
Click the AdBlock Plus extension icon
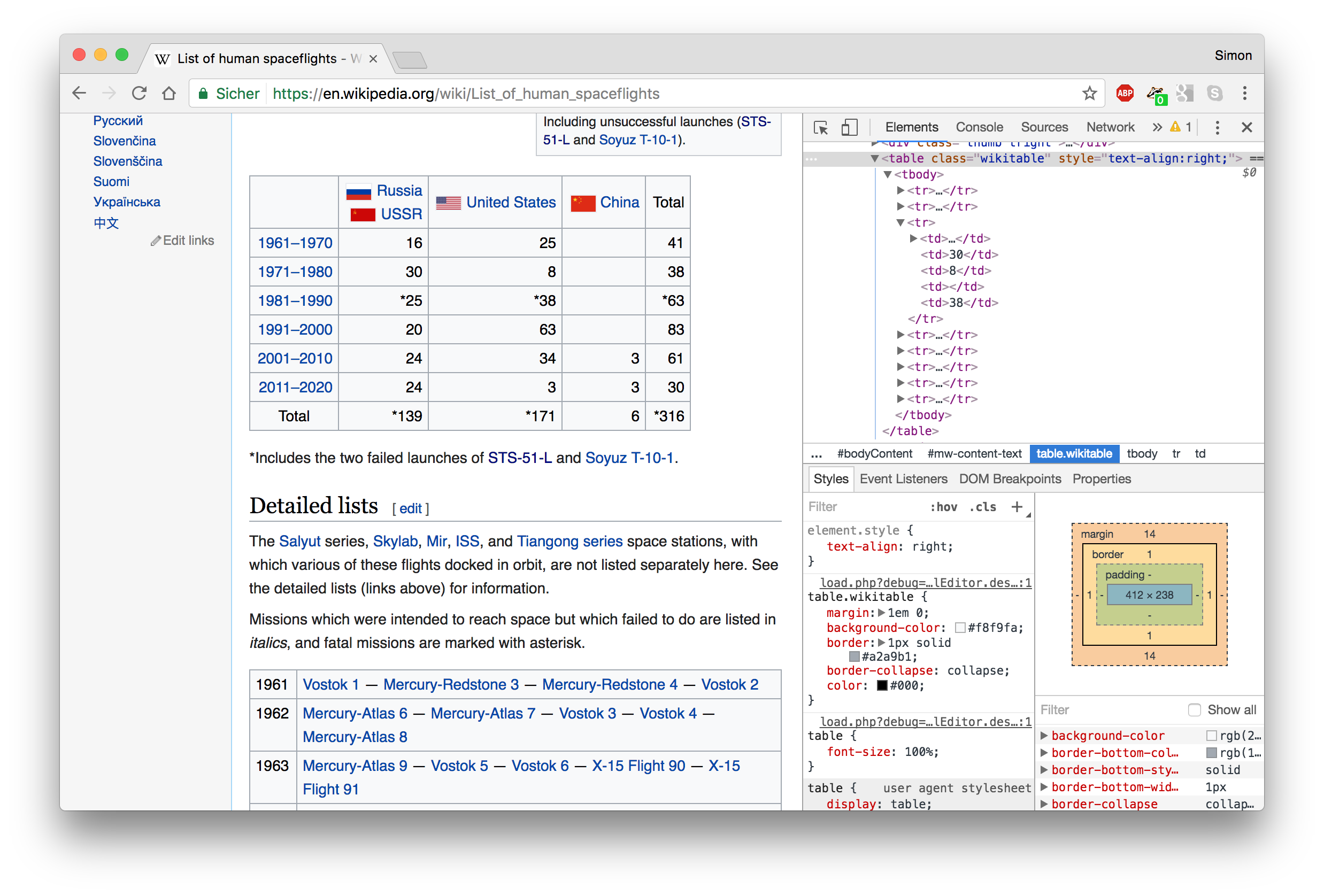click(x=1125, y=94)
